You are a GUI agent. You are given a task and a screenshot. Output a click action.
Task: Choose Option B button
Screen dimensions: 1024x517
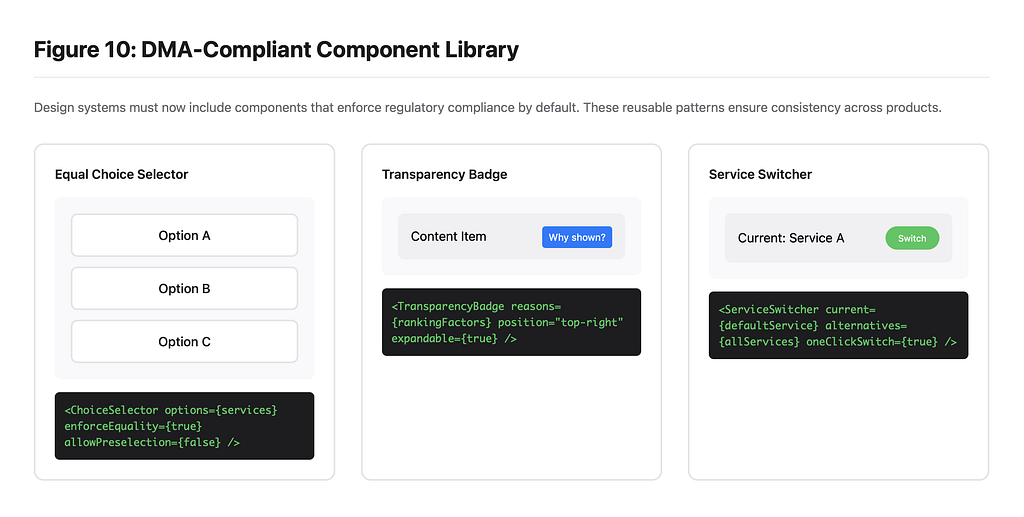click(x=184, y=289)
